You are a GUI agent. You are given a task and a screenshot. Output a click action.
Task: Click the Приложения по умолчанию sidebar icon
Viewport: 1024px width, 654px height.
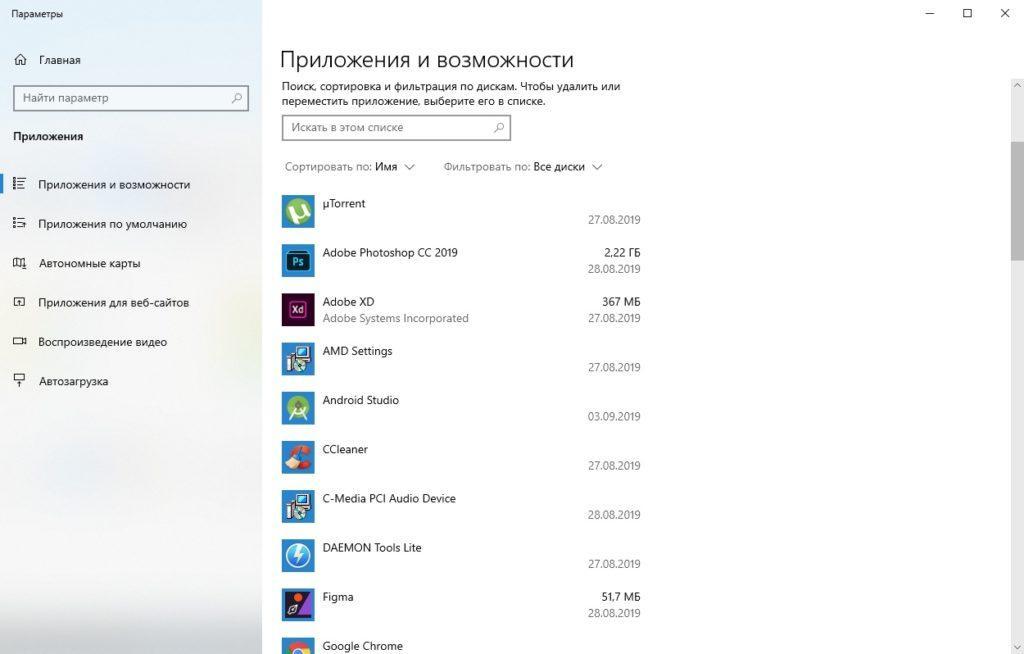[20, 223]
